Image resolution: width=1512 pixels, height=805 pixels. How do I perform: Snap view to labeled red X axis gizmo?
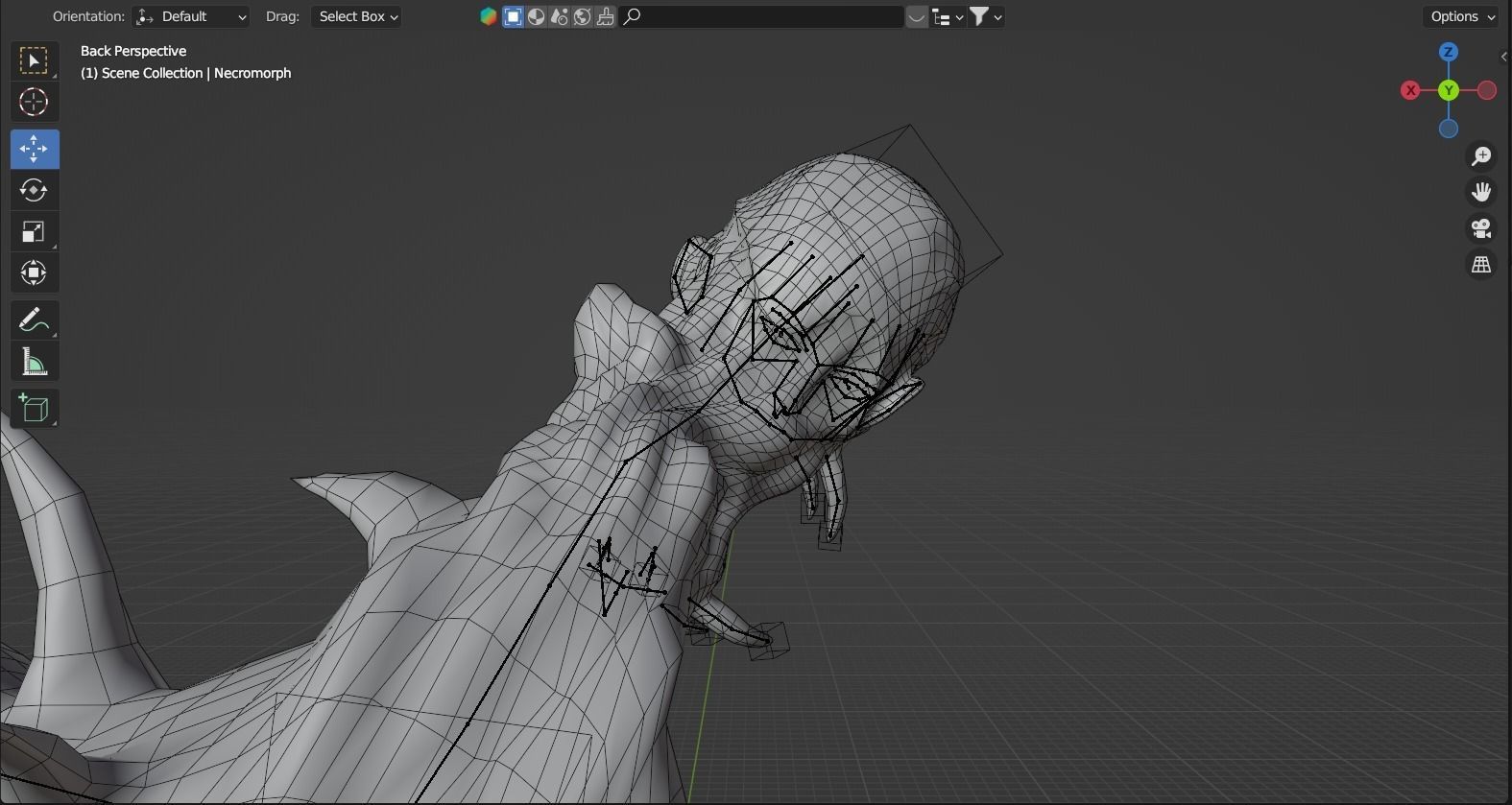(1410, 90)
